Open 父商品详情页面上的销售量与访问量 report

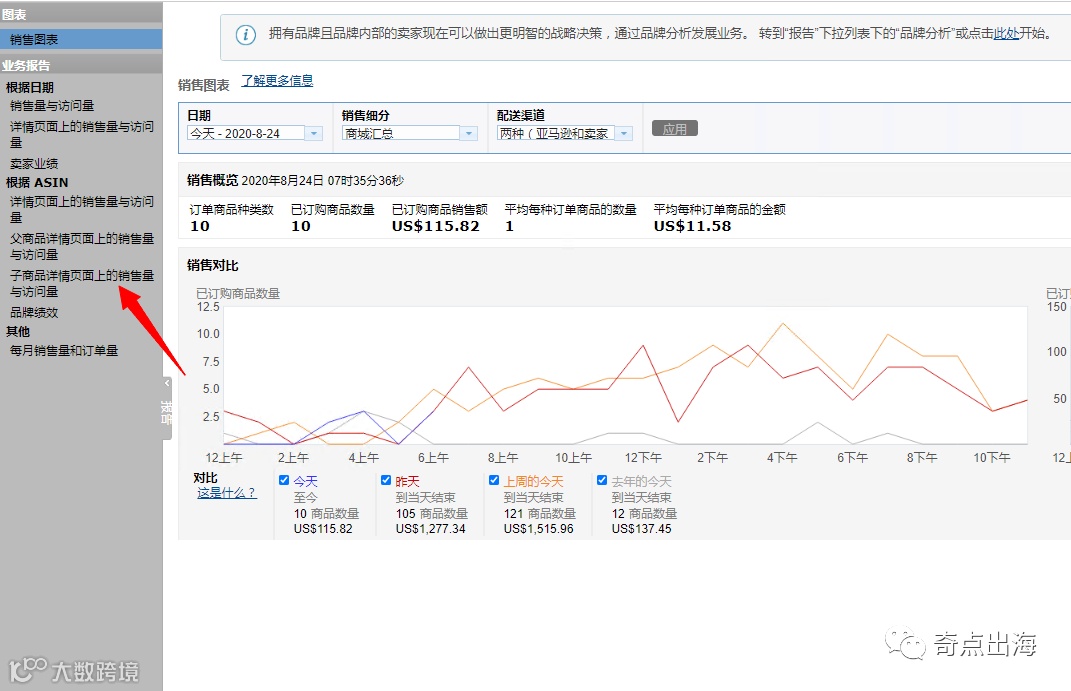pyautogui.click(x=82, y=246)
